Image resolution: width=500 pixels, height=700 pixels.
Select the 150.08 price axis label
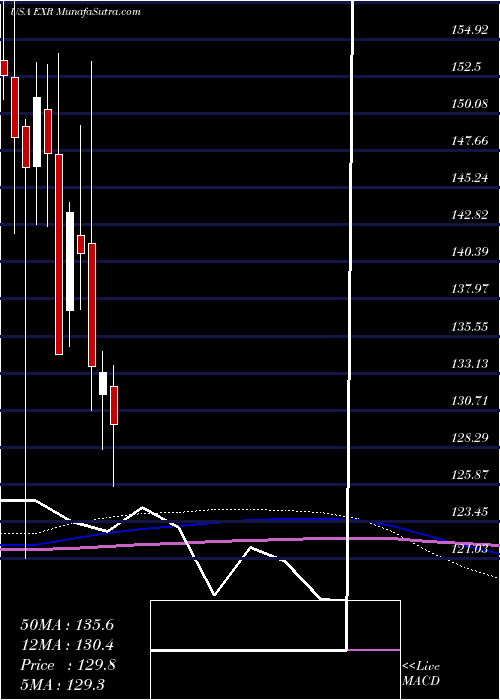click(470, 104)
